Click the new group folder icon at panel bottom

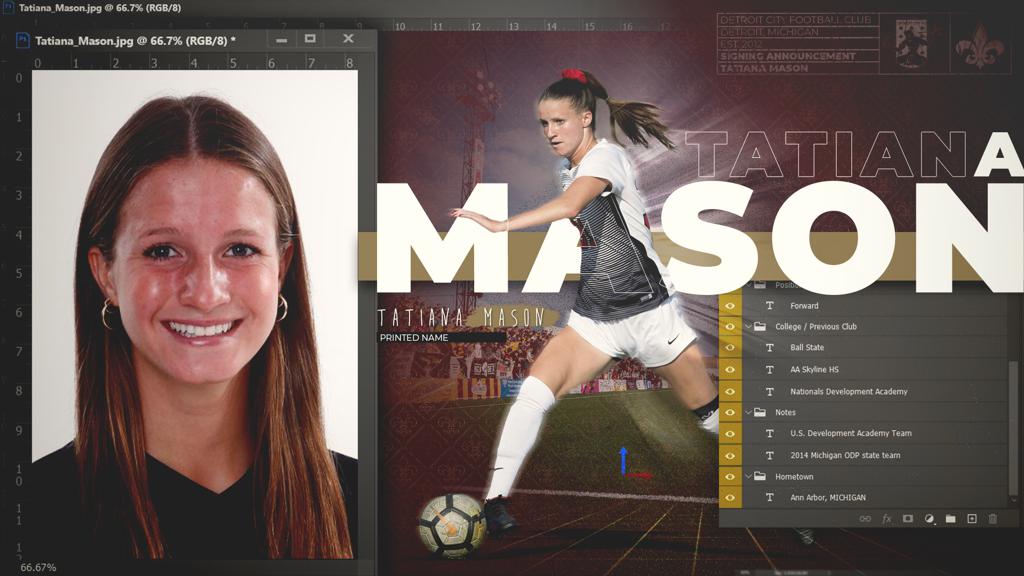click(951, 519)
